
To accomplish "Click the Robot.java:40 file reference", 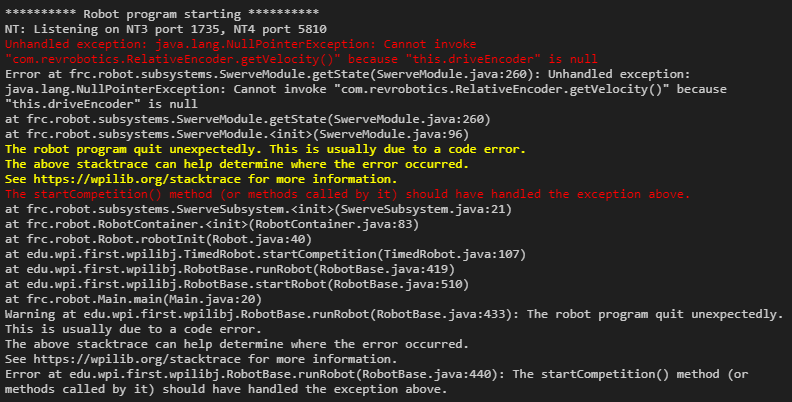I will pos(259,239).
